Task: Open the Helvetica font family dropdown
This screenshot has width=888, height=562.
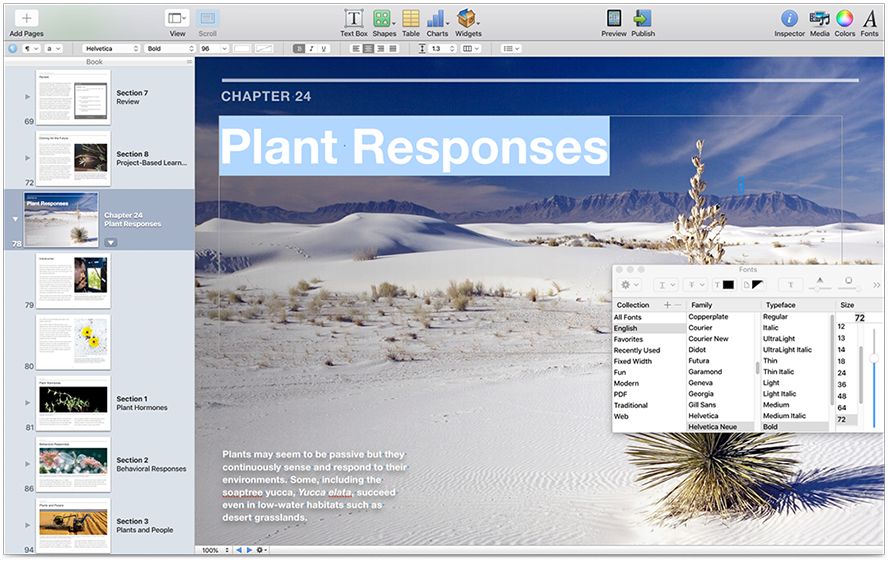Action: [x=110, y=48]
